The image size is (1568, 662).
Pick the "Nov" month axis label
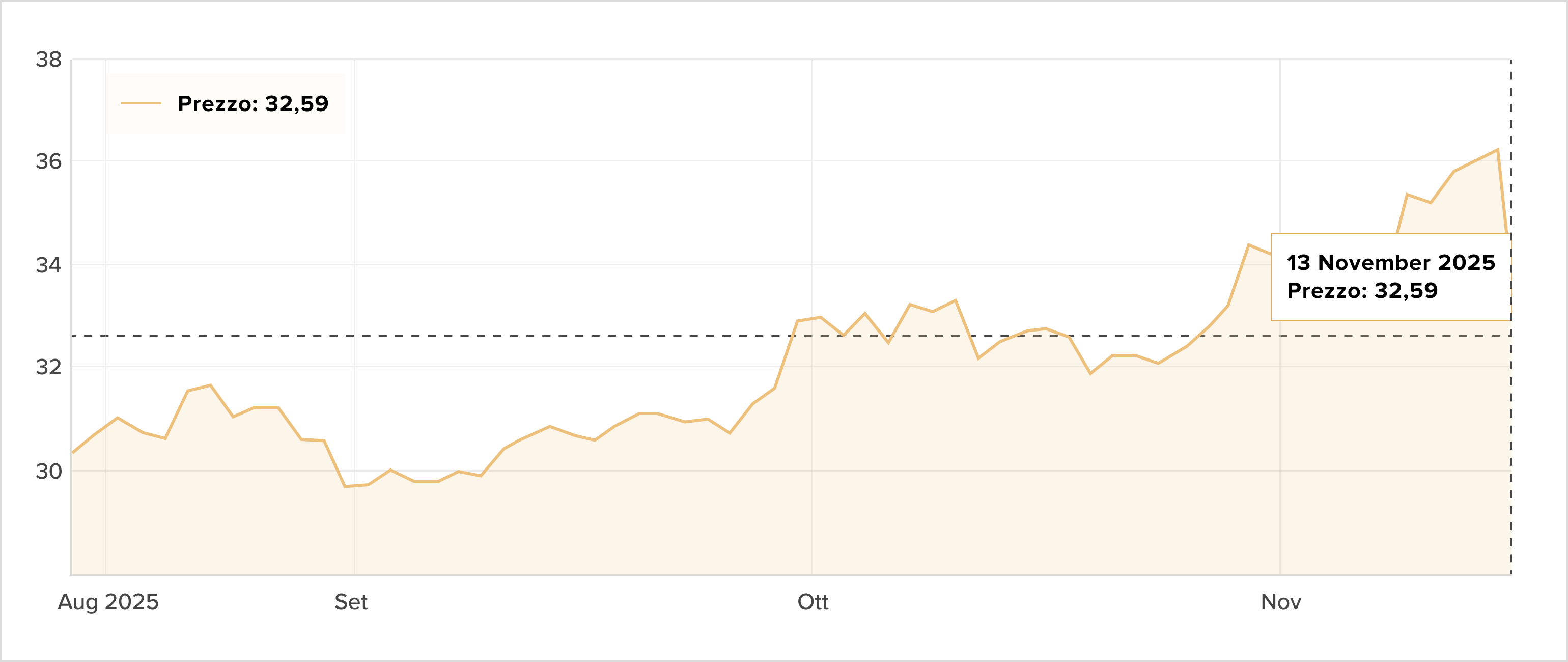pyautogui.click(x=1281, y=602)
